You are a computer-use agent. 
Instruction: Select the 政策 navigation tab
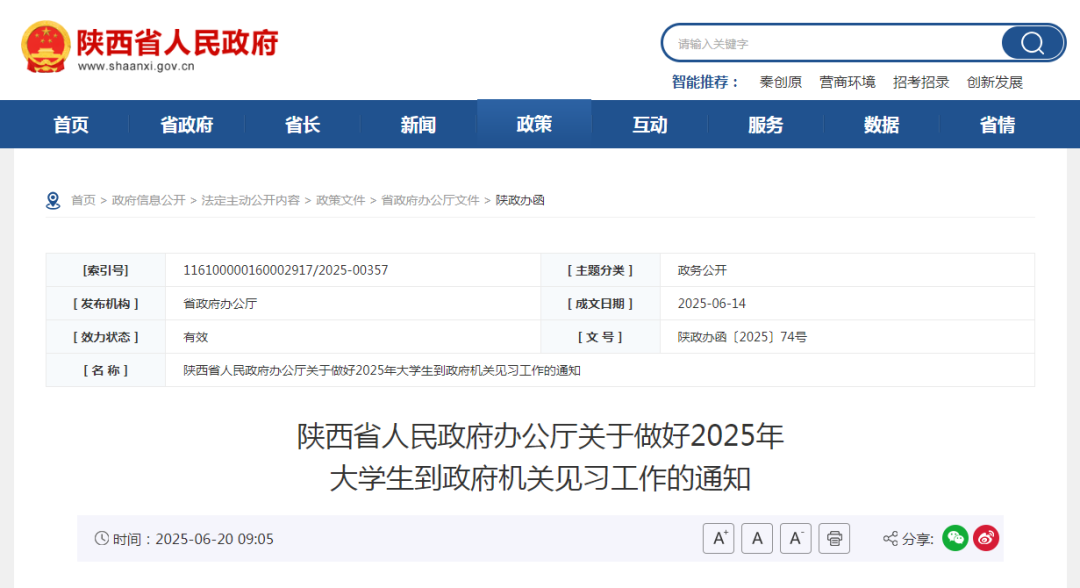534,124
